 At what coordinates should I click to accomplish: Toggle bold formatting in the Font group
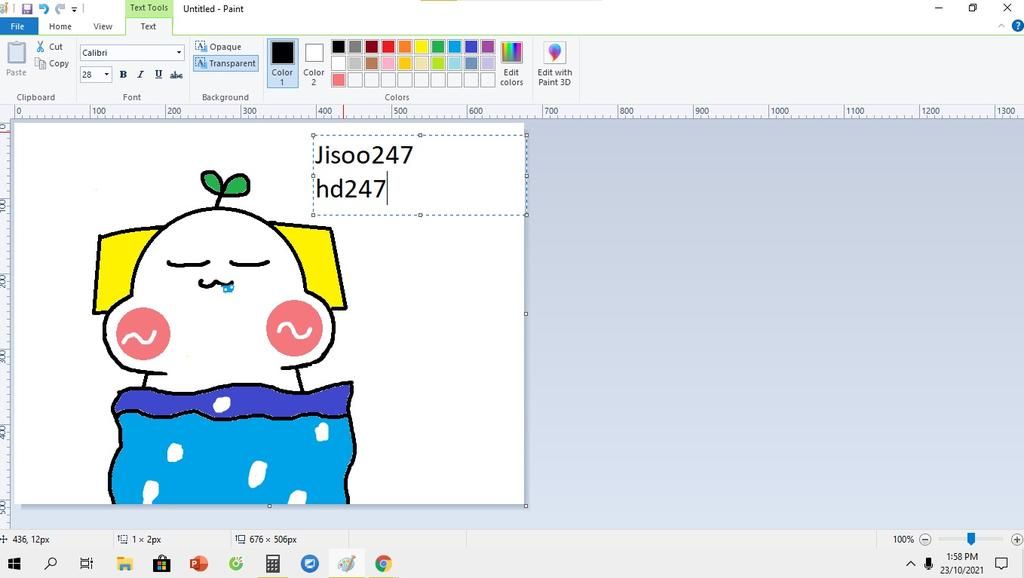pos(122,73)
